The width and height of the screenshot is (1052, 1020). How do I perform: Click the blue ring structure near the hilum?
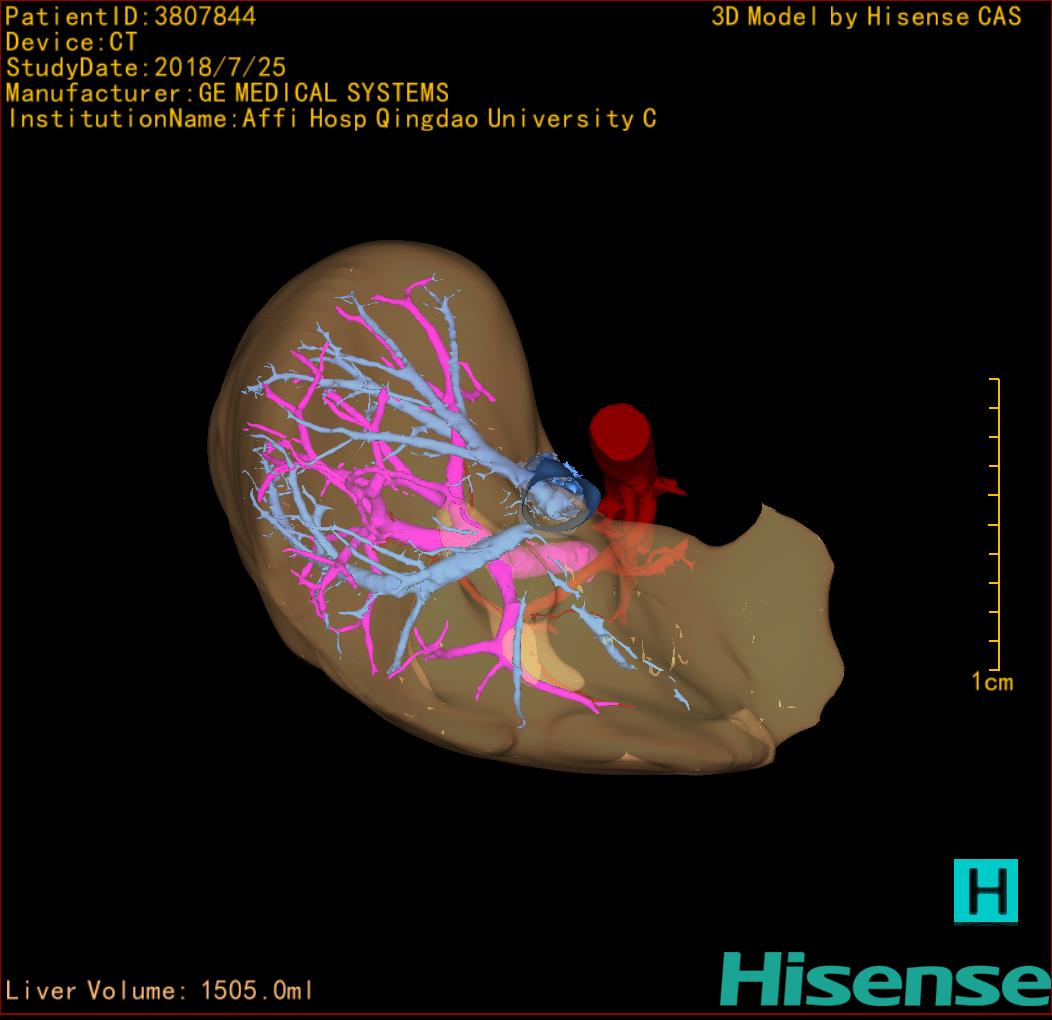tap(561, 495)
